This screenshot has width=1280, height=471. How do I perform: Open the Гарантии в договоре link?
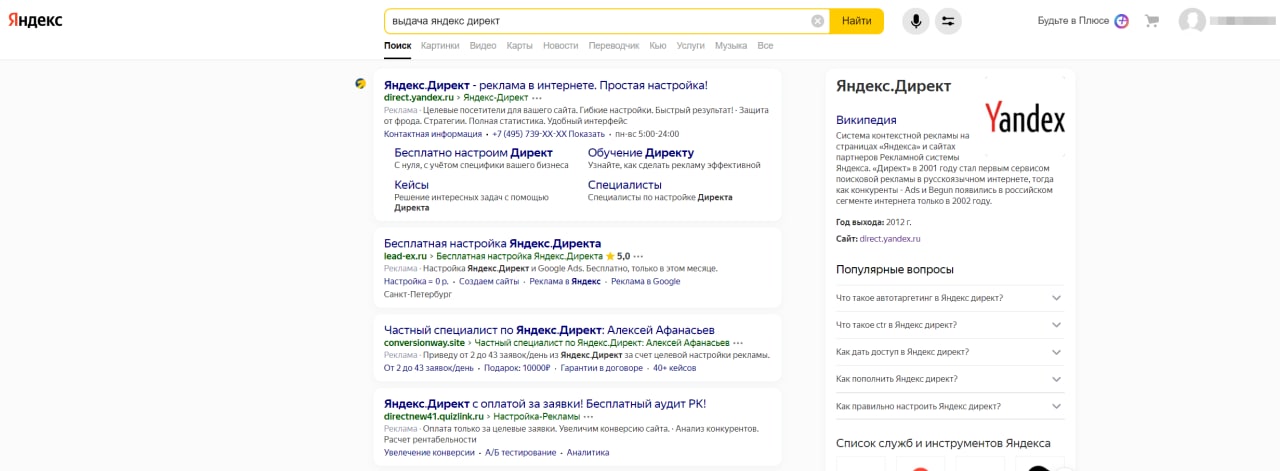(x=602, y=368)
